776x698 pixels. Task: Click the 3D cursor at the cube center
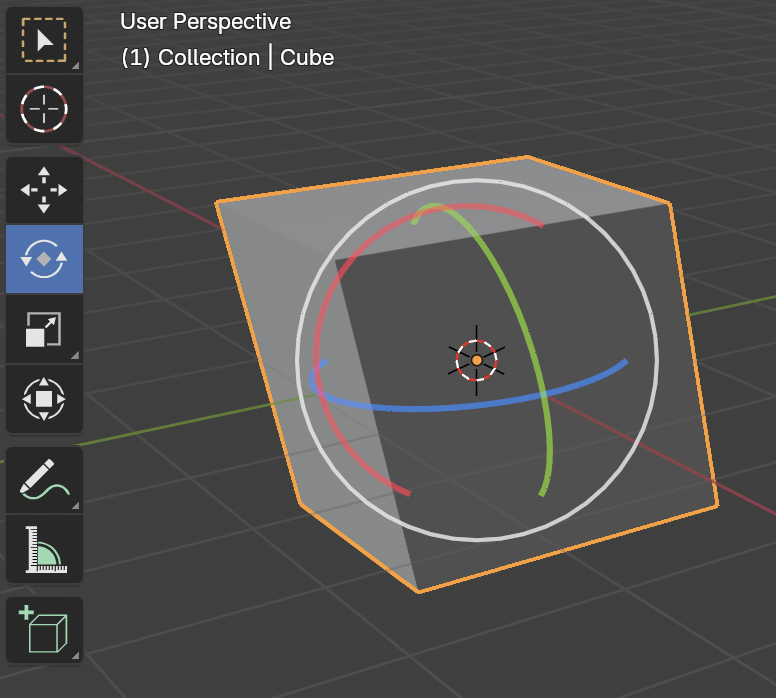click(477, 360)
